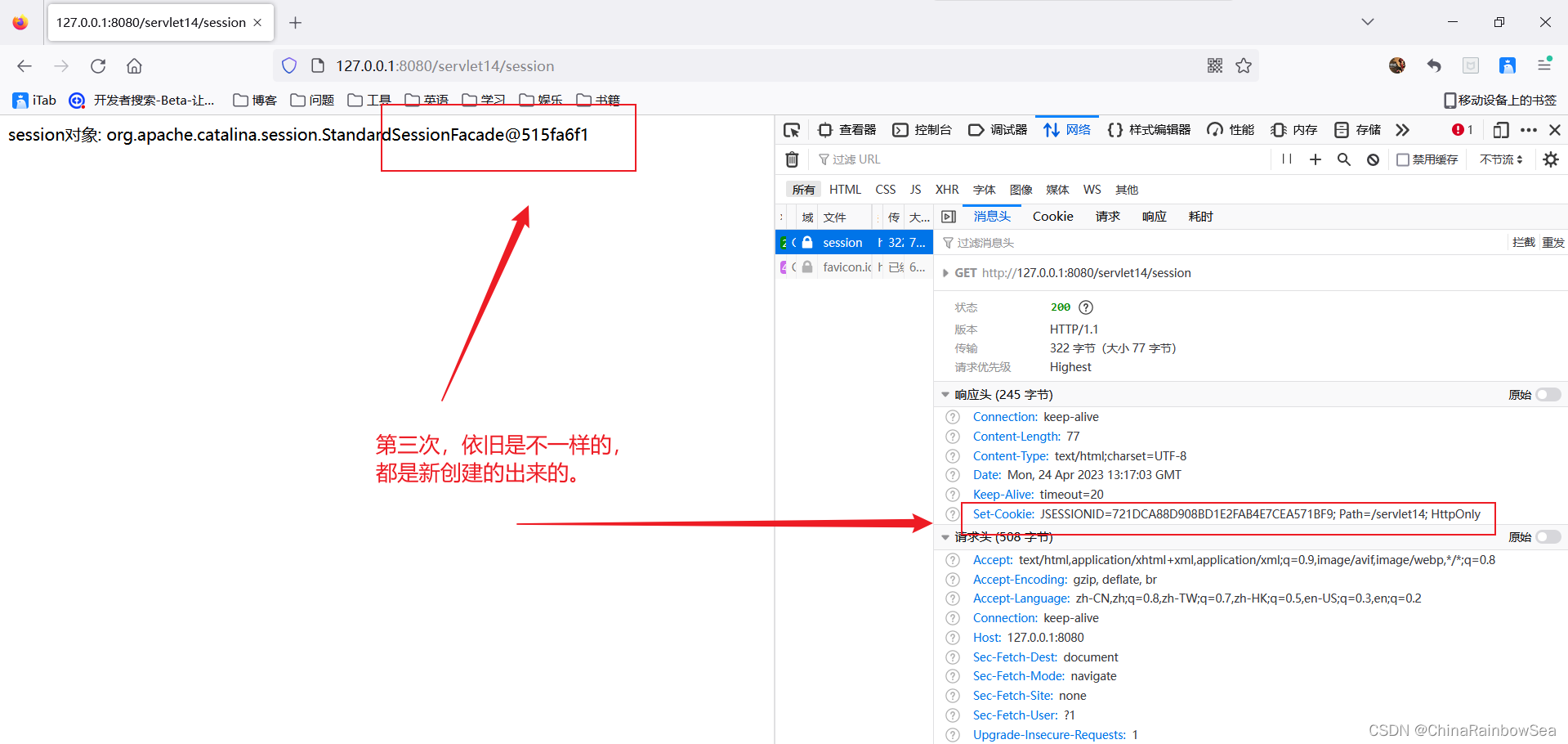Collapse the response headers section
The width and height of the screenshot is (1568, 744).
click(946, 395)
